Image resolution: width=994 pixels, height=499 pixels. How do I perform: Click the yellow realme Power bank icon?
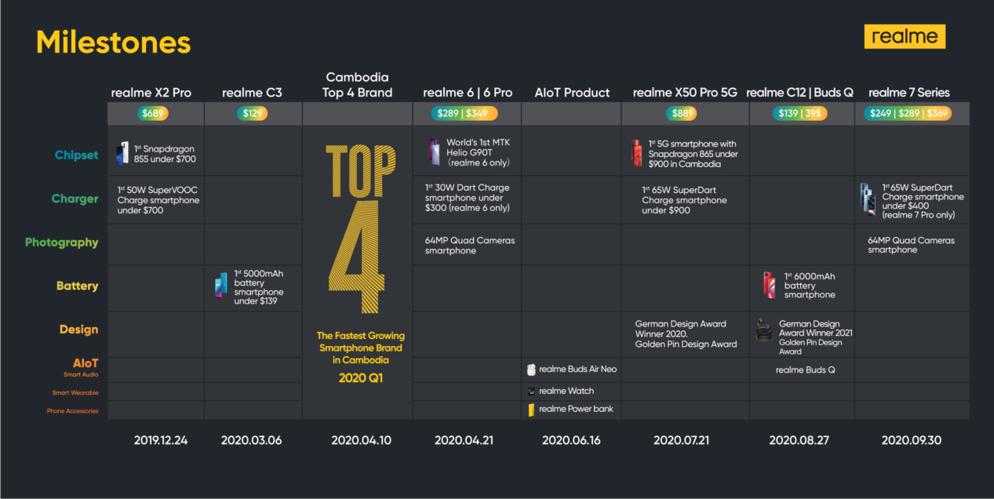click(x=531, y=410)
